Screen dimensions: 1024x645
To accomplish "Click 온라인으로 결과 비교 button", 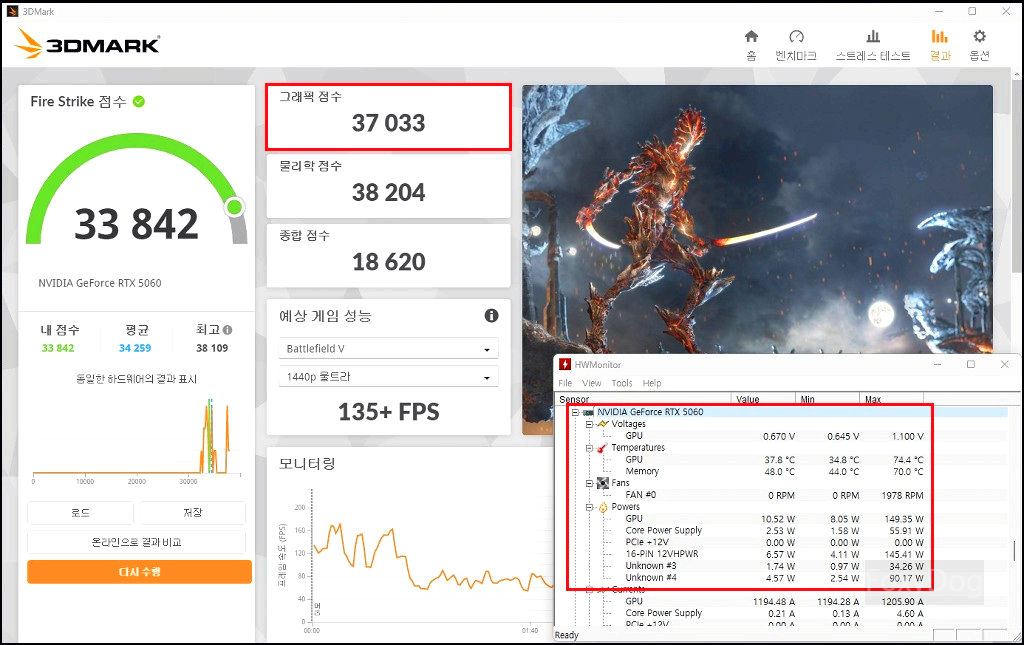I will click(x=136, y=542).
